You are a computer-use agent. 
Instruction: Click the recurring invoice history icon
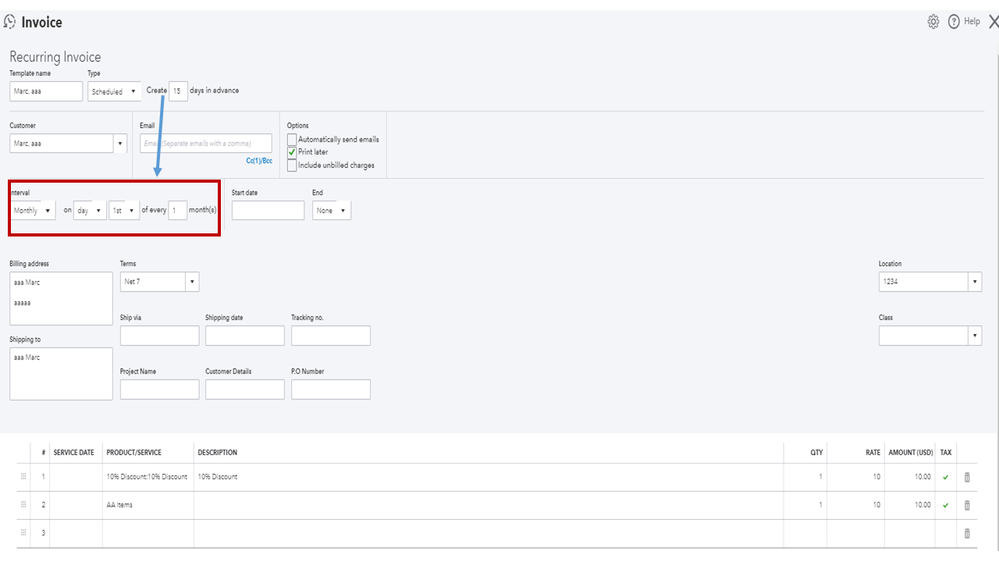(10, 22)
